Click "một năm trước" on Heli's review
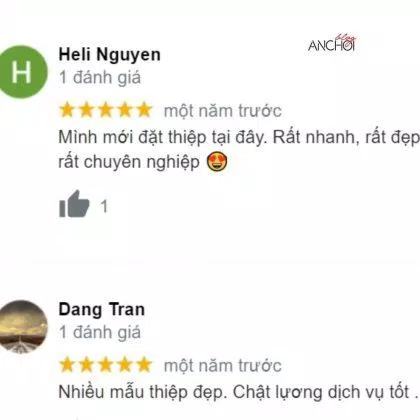This screenshot has height=420, width=420. coord(223,111)
